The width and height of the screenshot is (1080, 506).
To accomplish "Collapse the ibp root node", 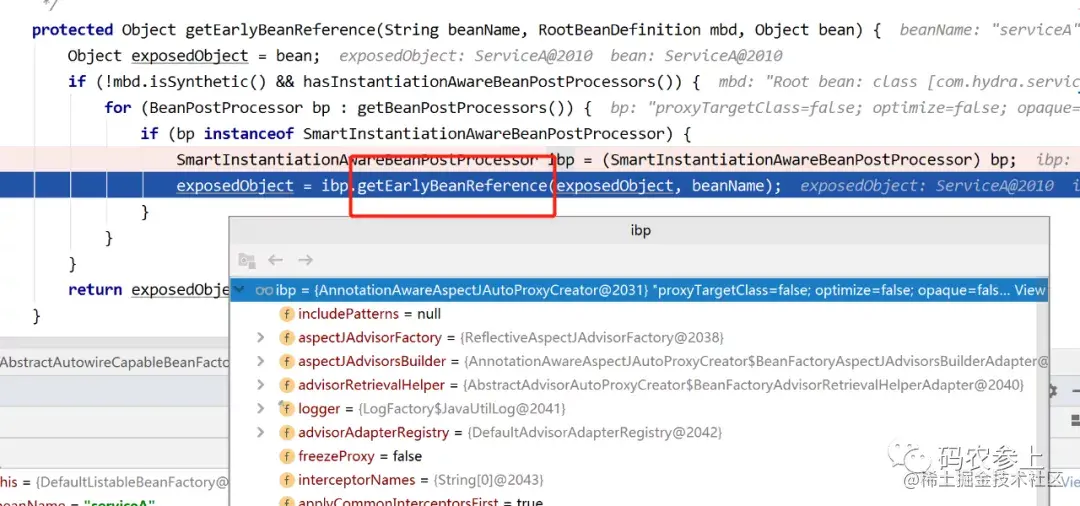I will 238,291.
